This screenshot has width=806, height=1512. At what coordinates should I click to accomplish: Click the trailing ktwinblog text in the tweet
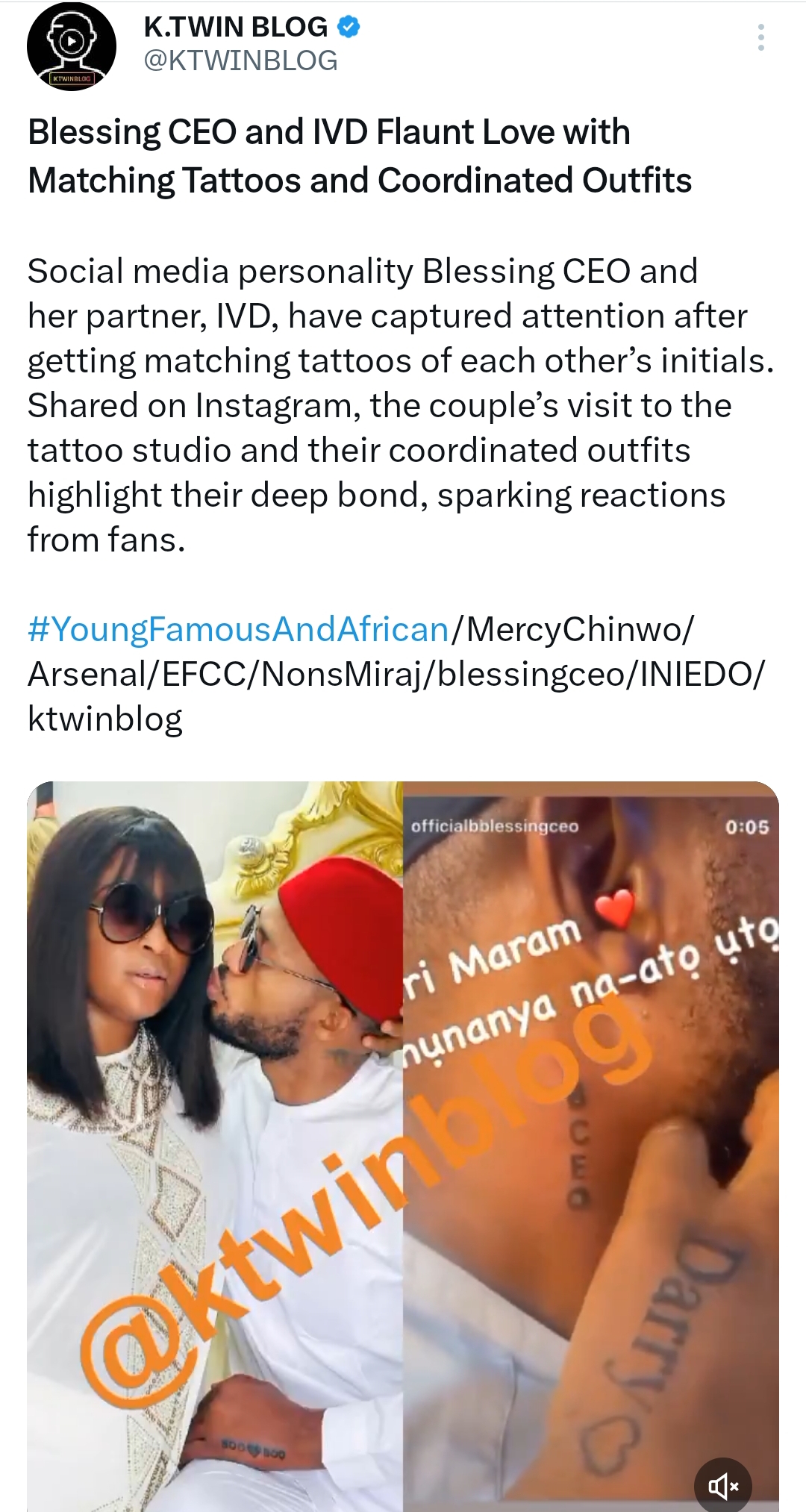pos(105,719)
